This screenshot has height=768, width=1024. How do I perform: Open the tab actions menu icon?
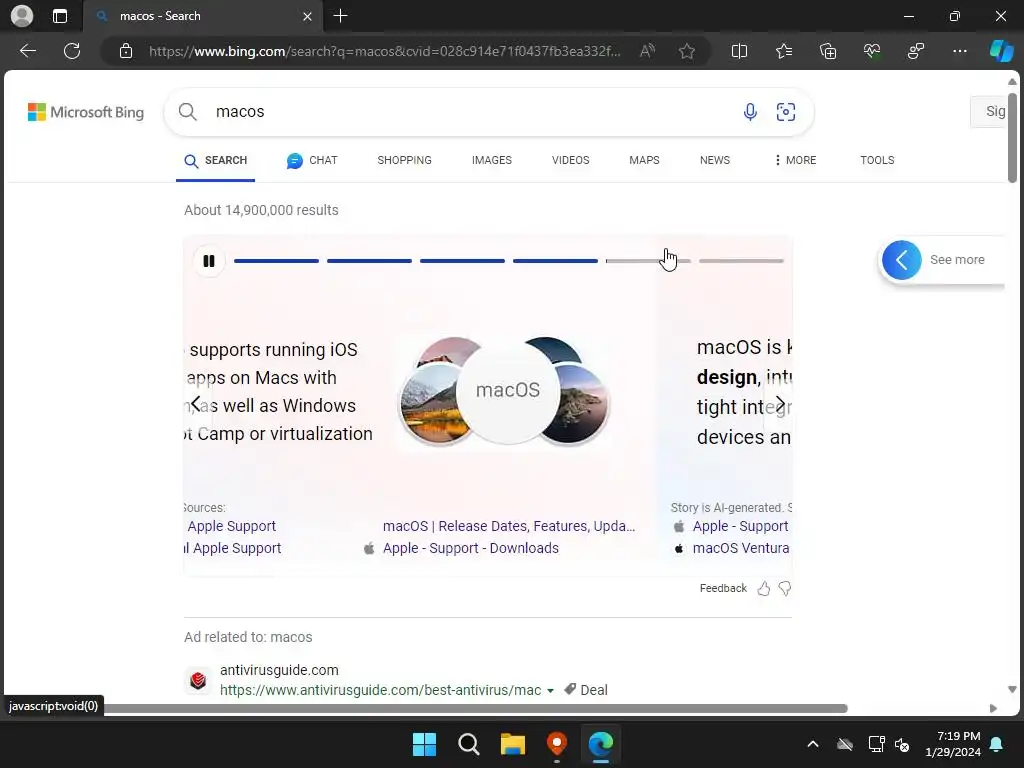click(59, 16)
